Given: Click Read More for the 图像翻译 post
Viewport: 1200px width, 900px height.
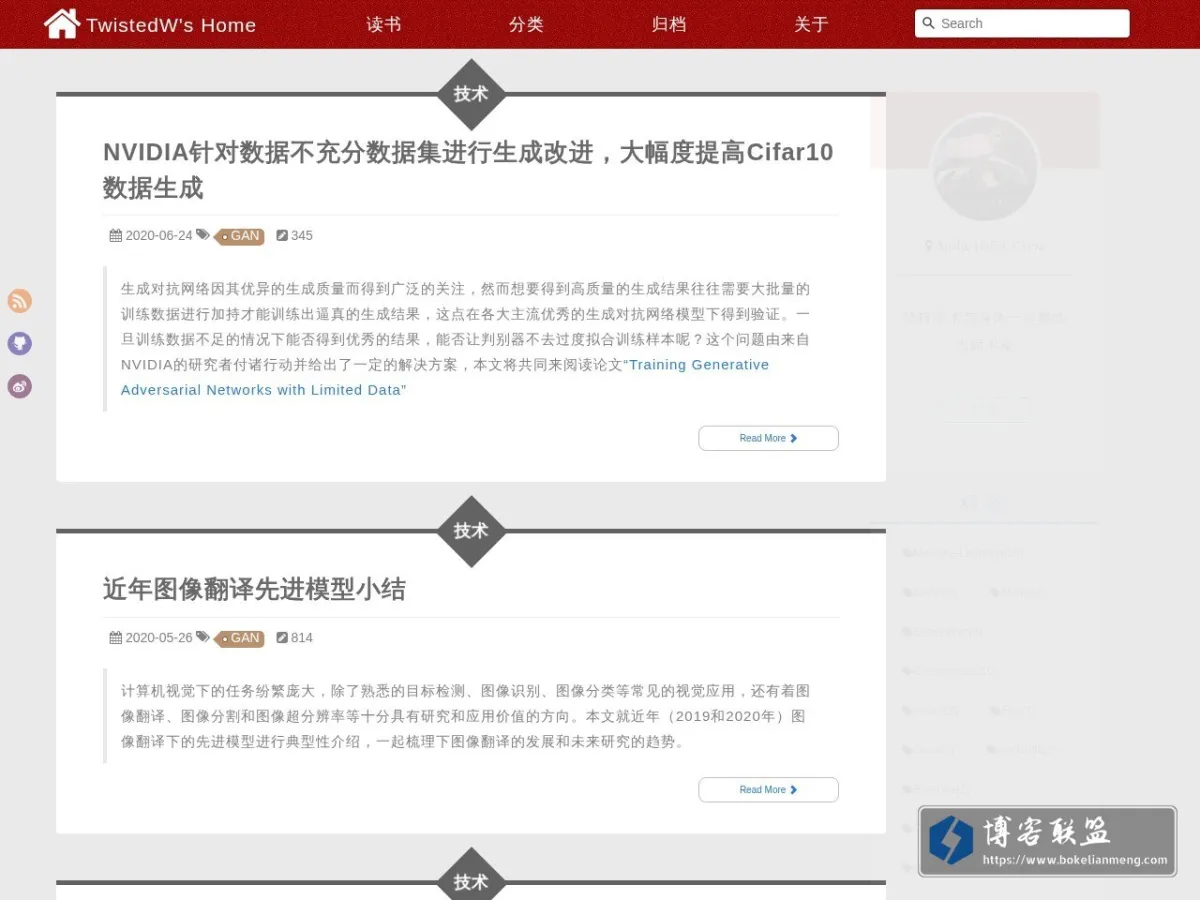Looking at the screenshot, I should pos(768,790).
